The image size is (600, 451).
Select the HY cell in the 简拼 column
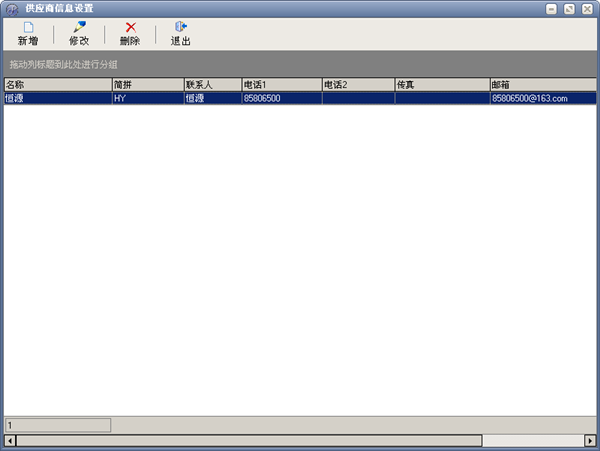pos(147,98)
